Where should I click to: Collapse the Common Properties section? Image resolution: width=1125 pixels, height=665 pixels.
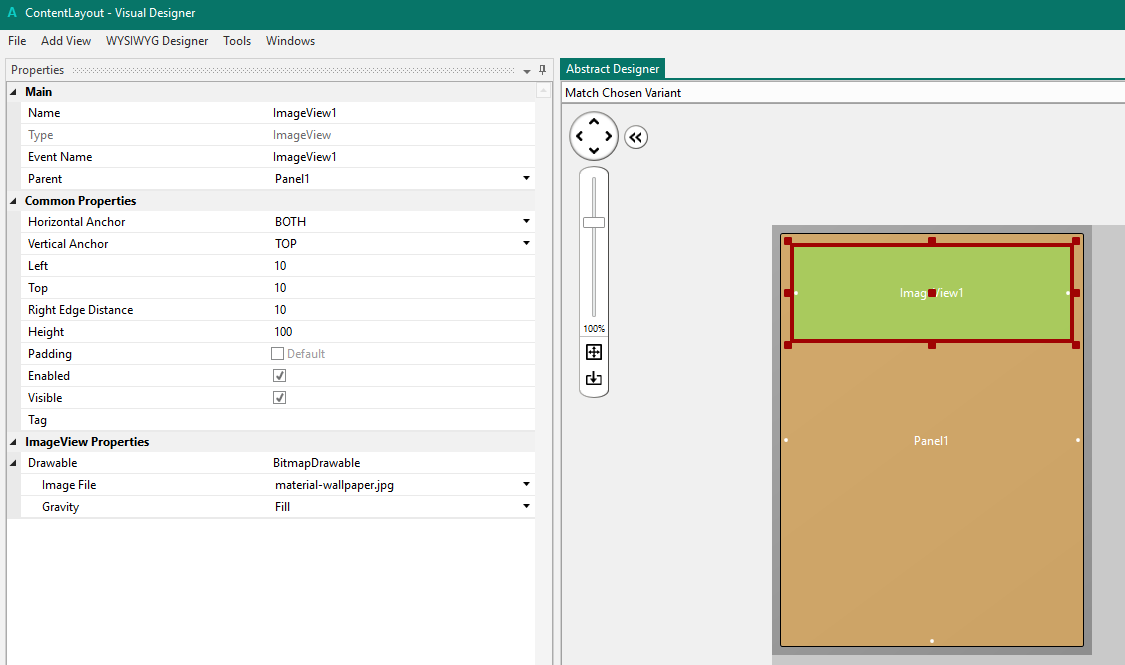coord(14,201)
